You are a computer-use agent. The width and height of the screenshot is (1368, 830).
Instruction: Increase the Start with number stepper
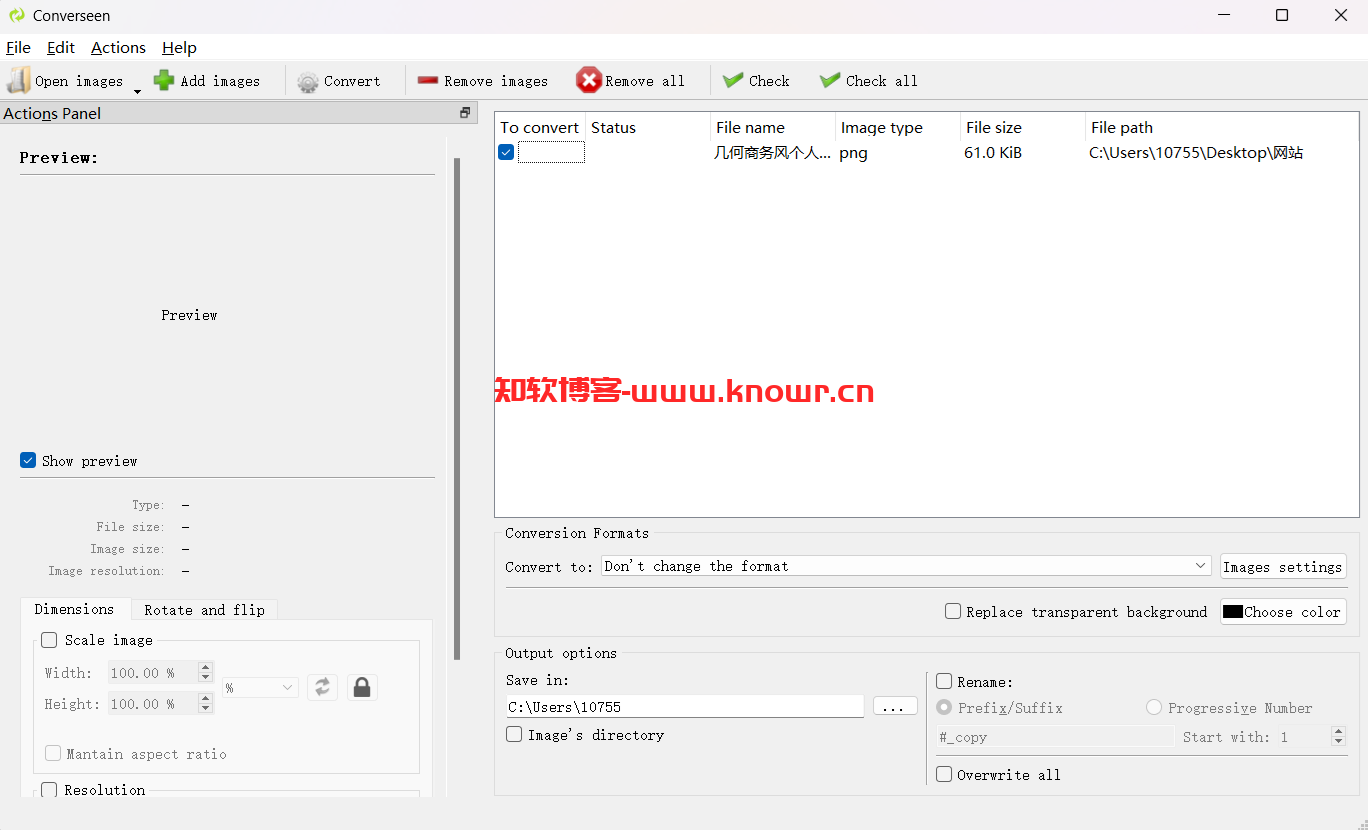[x=1339, y=731]
